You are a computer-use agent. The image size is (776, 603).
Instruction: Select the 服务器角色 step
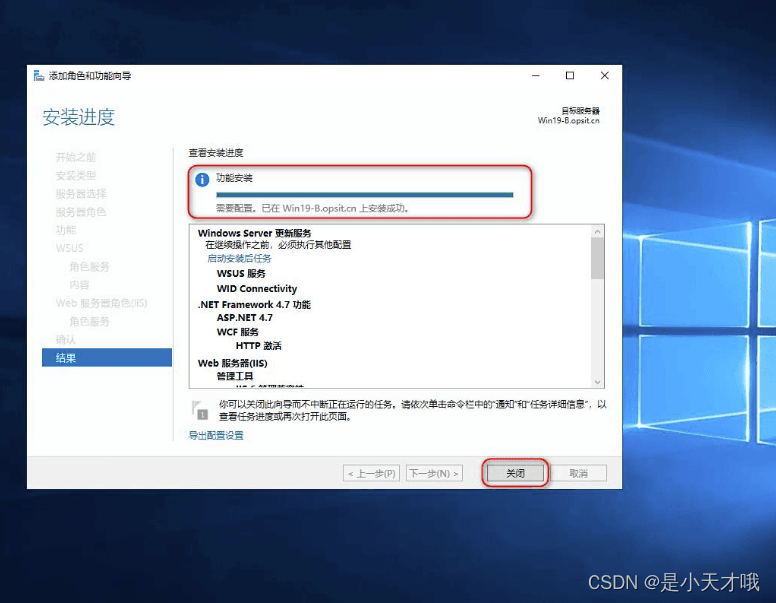(81, 212)
